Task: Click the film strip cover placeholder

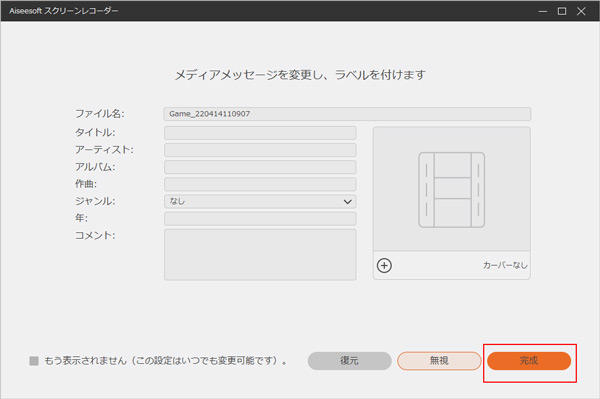Action: coord(452,190)
